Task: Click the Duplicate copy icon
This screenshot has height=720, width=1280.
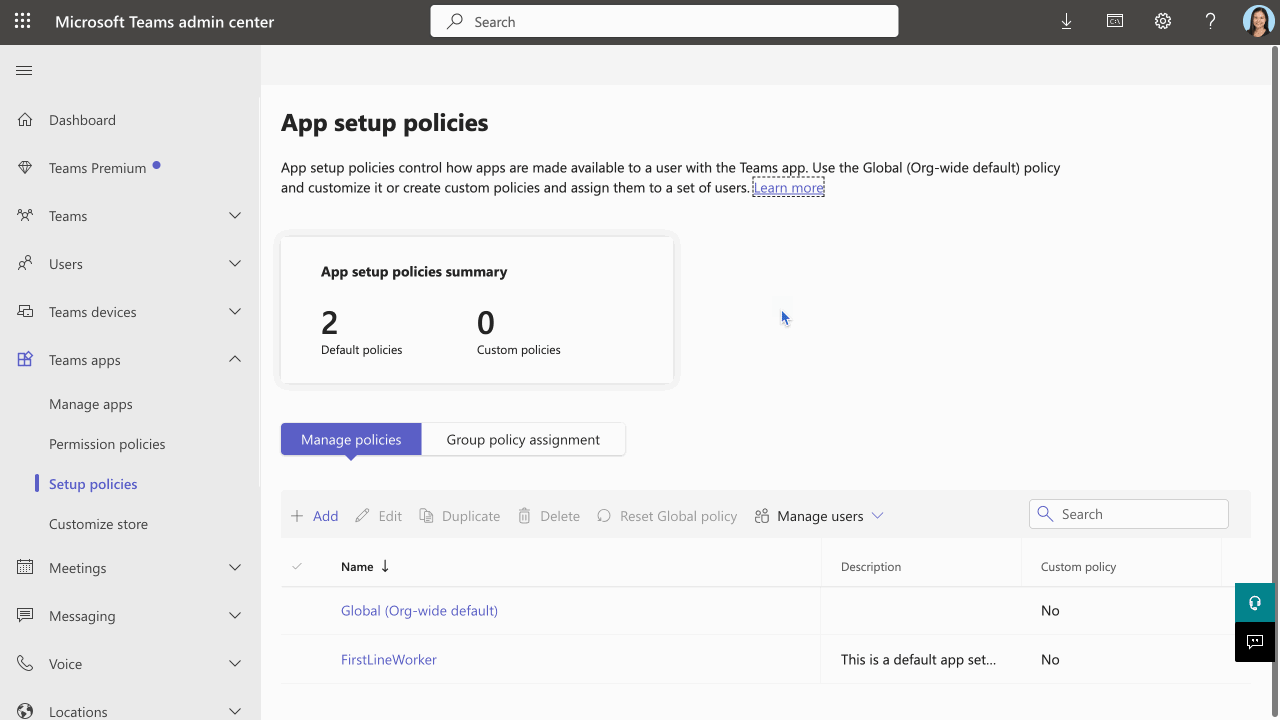Action: pos(426,516)
